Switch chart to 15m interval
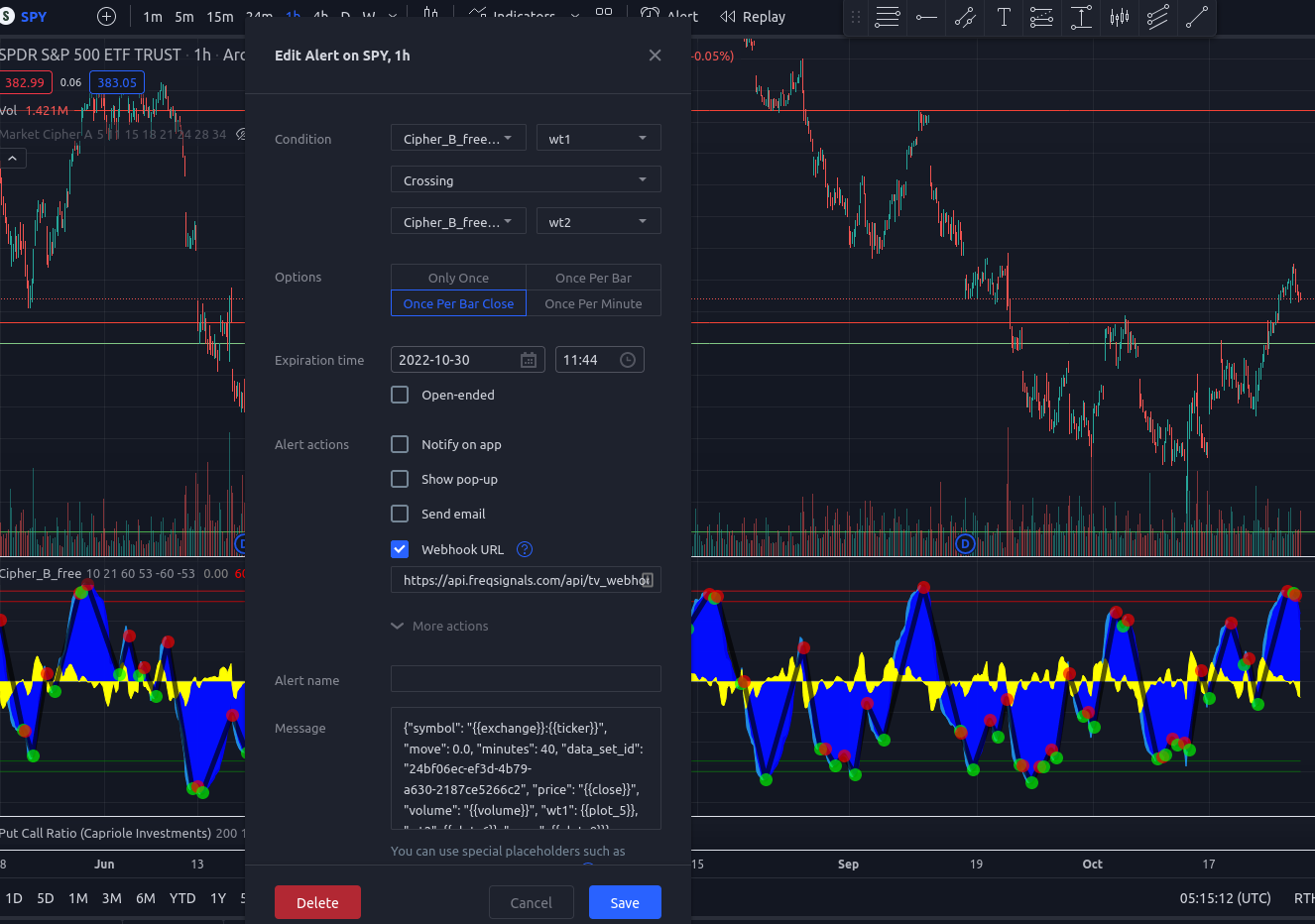Screen dimensions: 1315x924 point(220,17)
